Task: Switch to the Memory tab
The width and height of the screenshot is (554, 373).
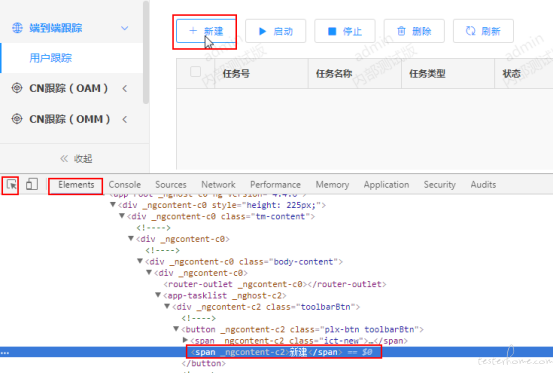Action: [x=332, y=185]
